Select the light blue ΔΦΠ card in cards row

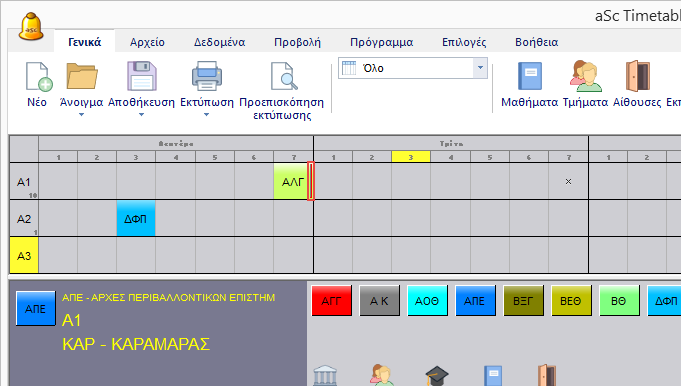pos(664,300)
